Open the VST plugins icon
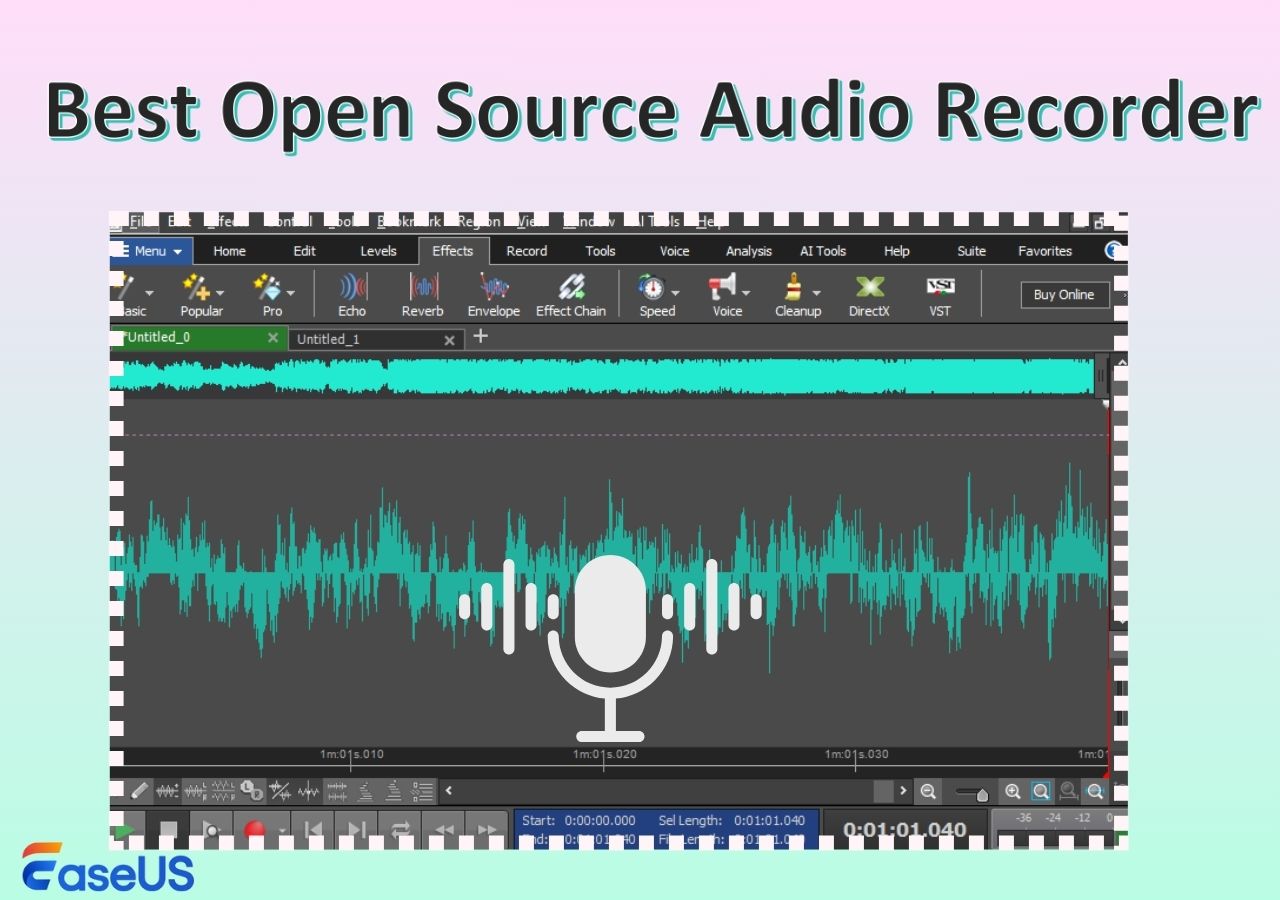The height and width of the screenshot is (900, 1280). click(x=940, y=295)
